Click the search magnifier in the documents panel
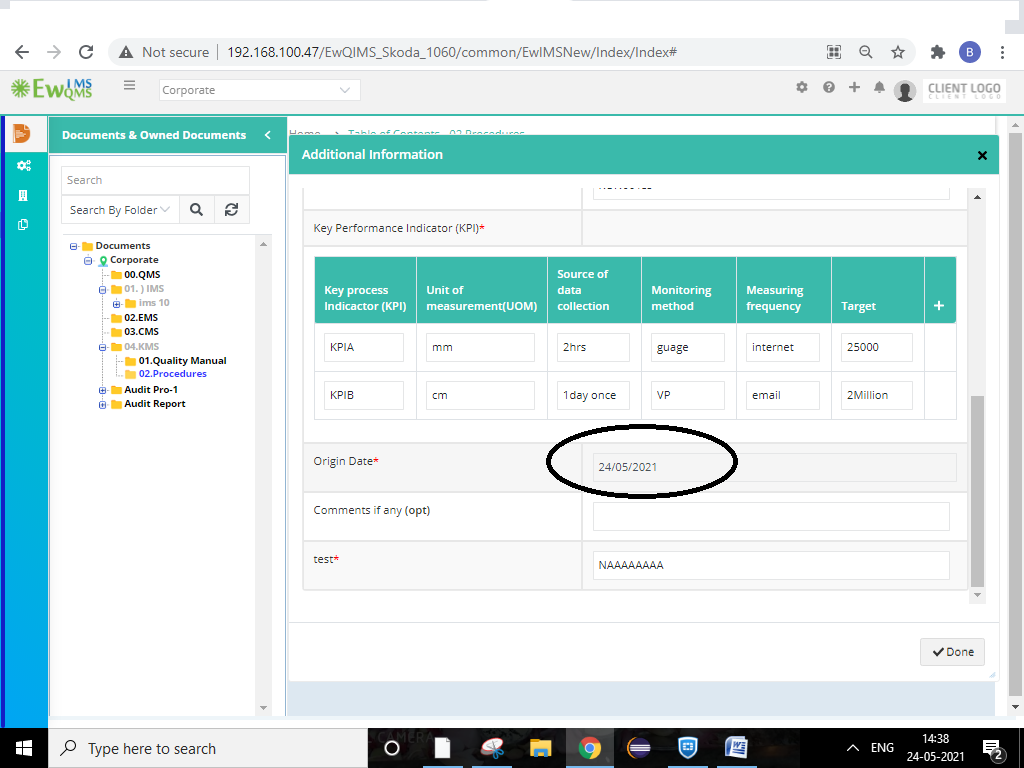The image size is (1024, 768). [197, 210]
